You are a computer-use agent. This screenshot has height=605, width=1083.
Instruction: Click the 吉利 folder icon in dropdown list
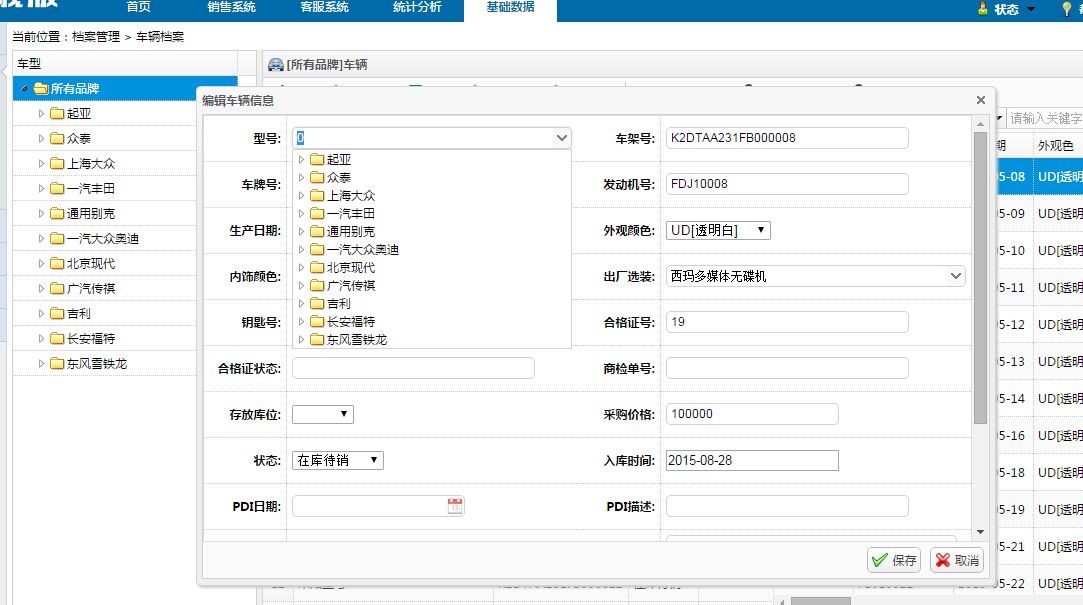tap(317, 304)
